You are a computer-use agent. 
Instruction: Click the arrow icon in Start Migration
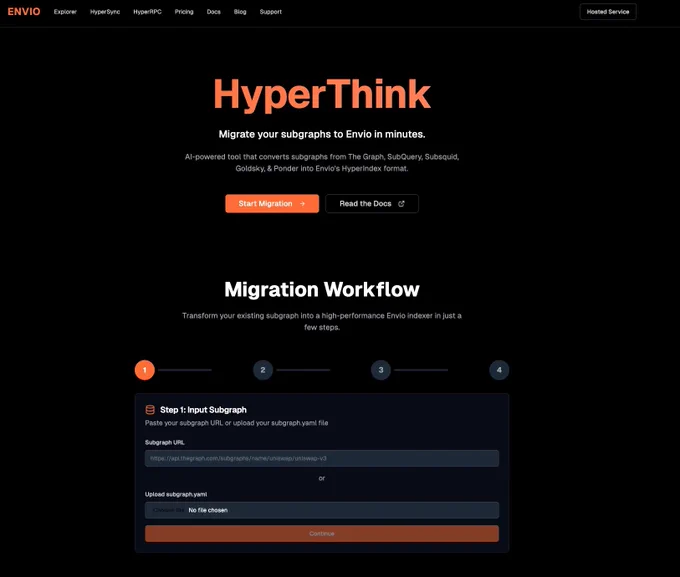pos(302,203)
